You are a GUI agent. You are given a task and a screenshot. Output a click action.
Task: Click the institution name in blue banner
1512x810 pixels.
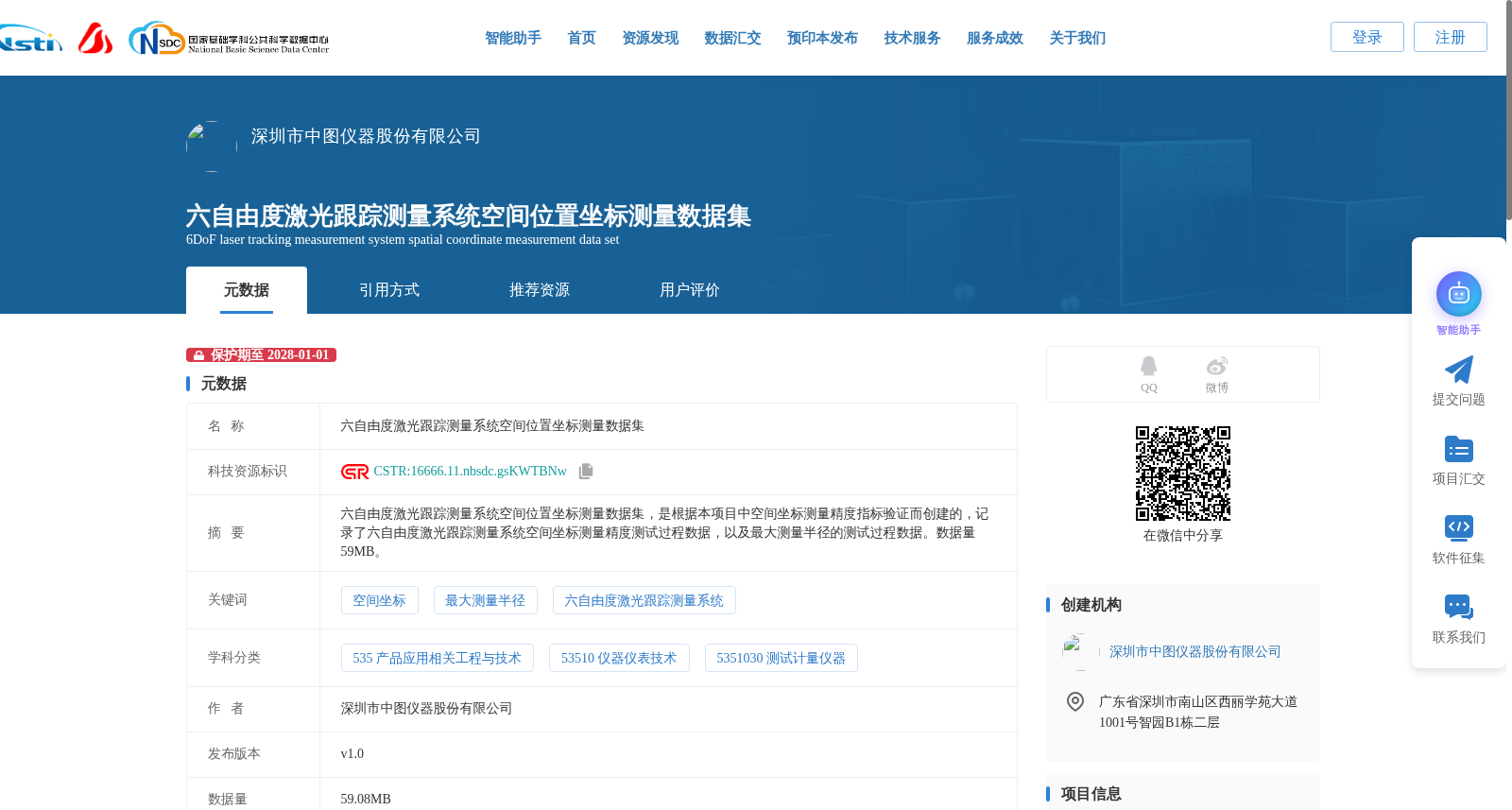pyautogui.click(x=366, y=136)
